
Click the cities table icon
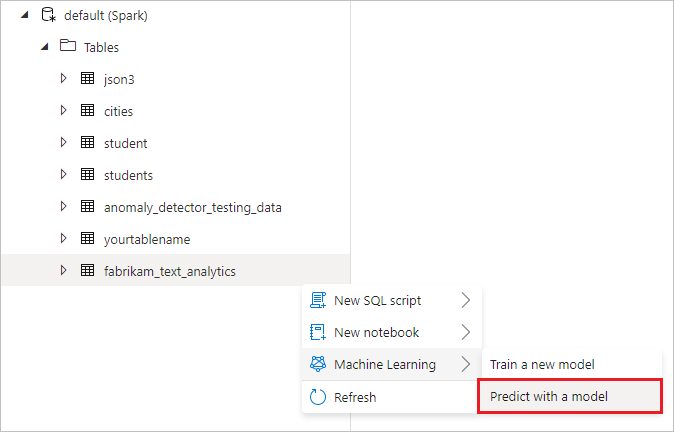click(87, 111)
